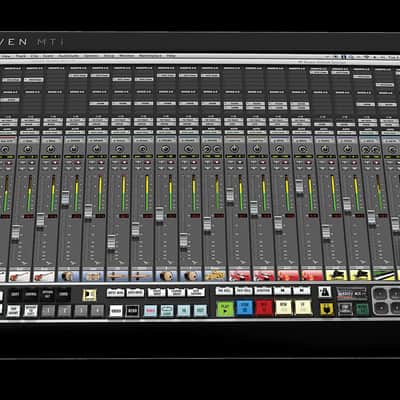Click the blue Stop transport button
The image size is (400, 400).
tap(245, 308)
